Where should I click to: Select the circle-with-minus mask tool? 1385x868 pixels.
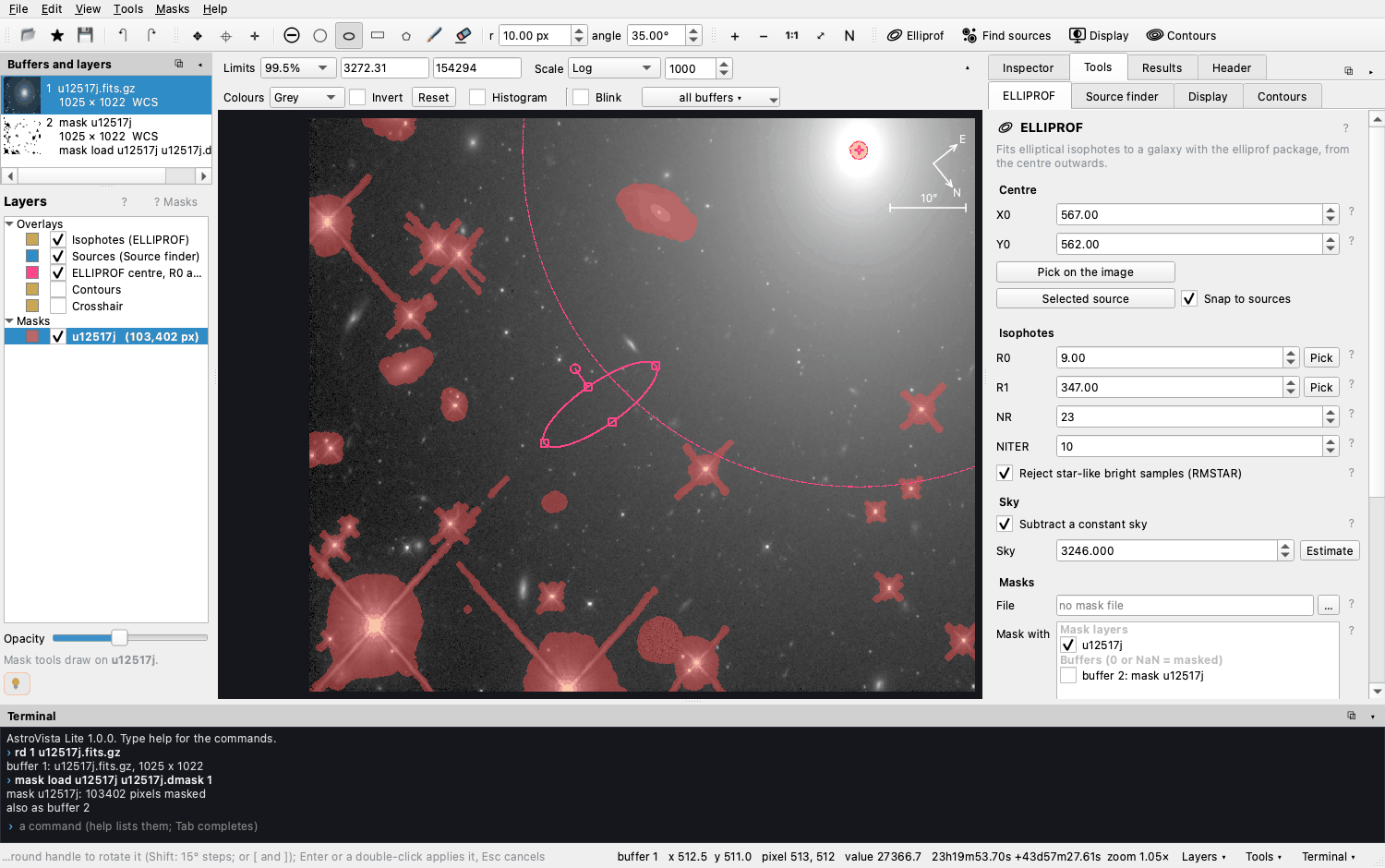[x=292, y=35]
